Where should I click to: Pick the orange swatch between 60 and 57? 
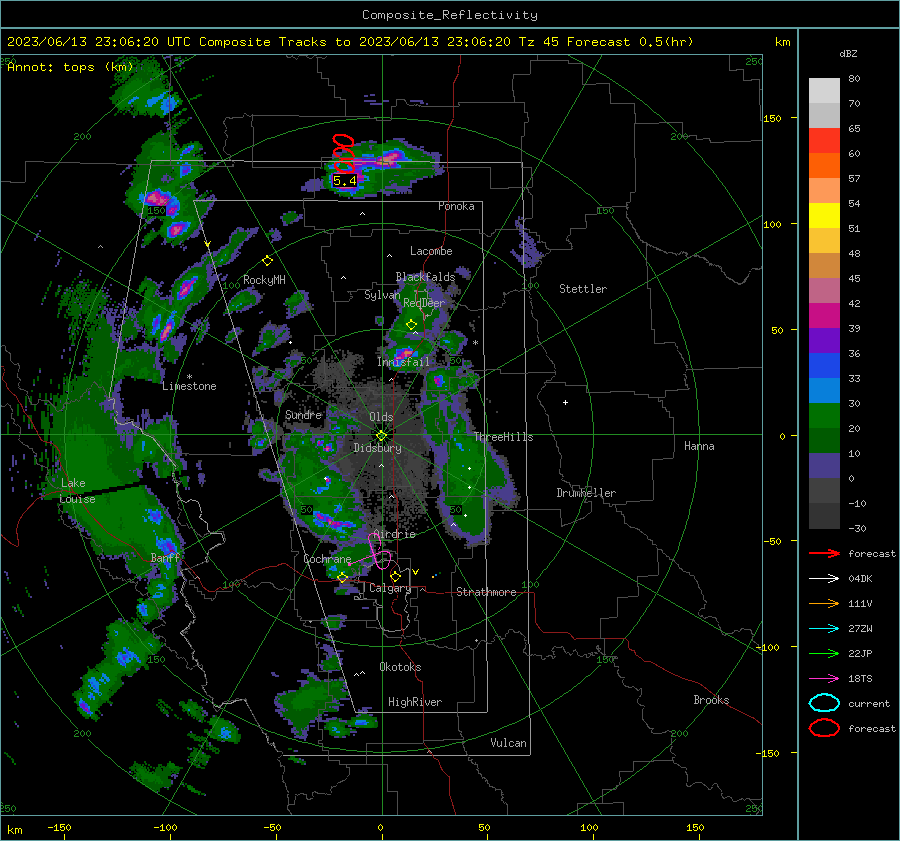click(824, 165)
